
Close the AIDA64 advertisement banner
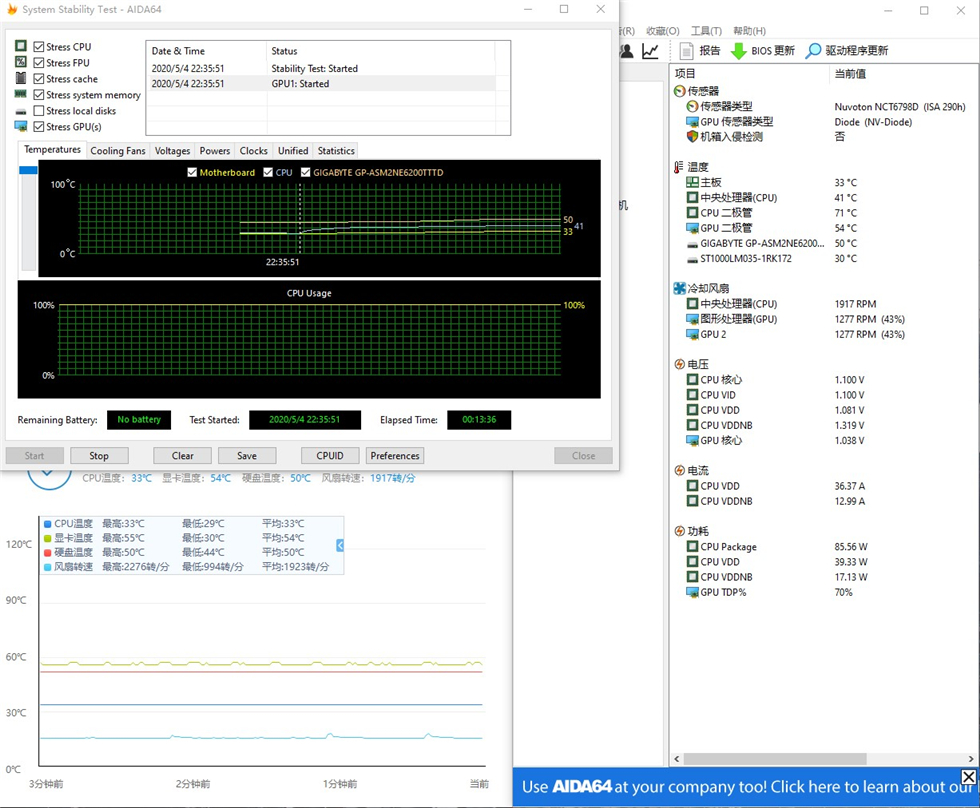point(968,777)
